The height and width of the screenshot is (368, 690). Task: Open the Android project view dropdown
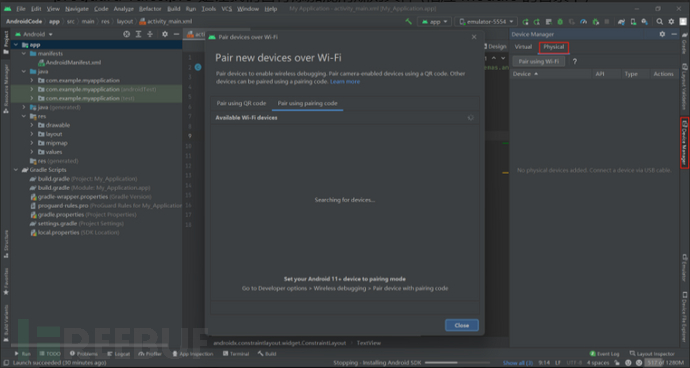[x=34, y=34]
